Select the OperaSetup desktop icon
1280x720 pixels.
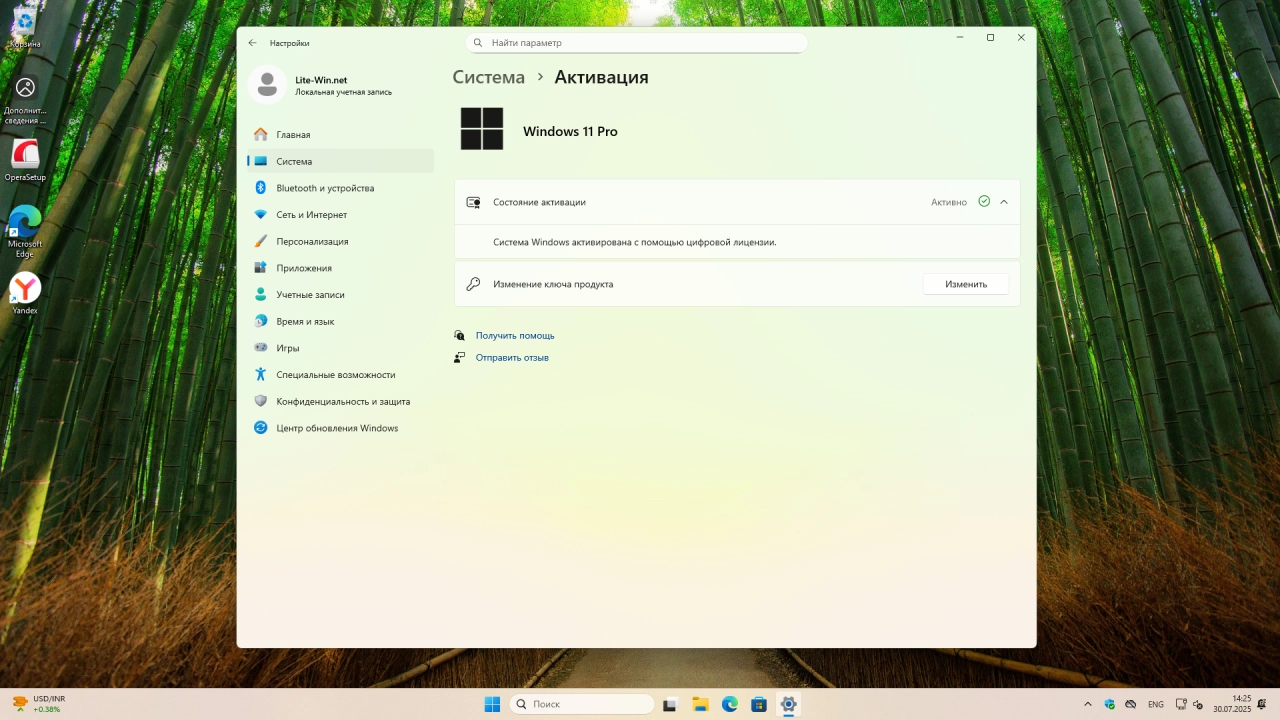(25, 161)
